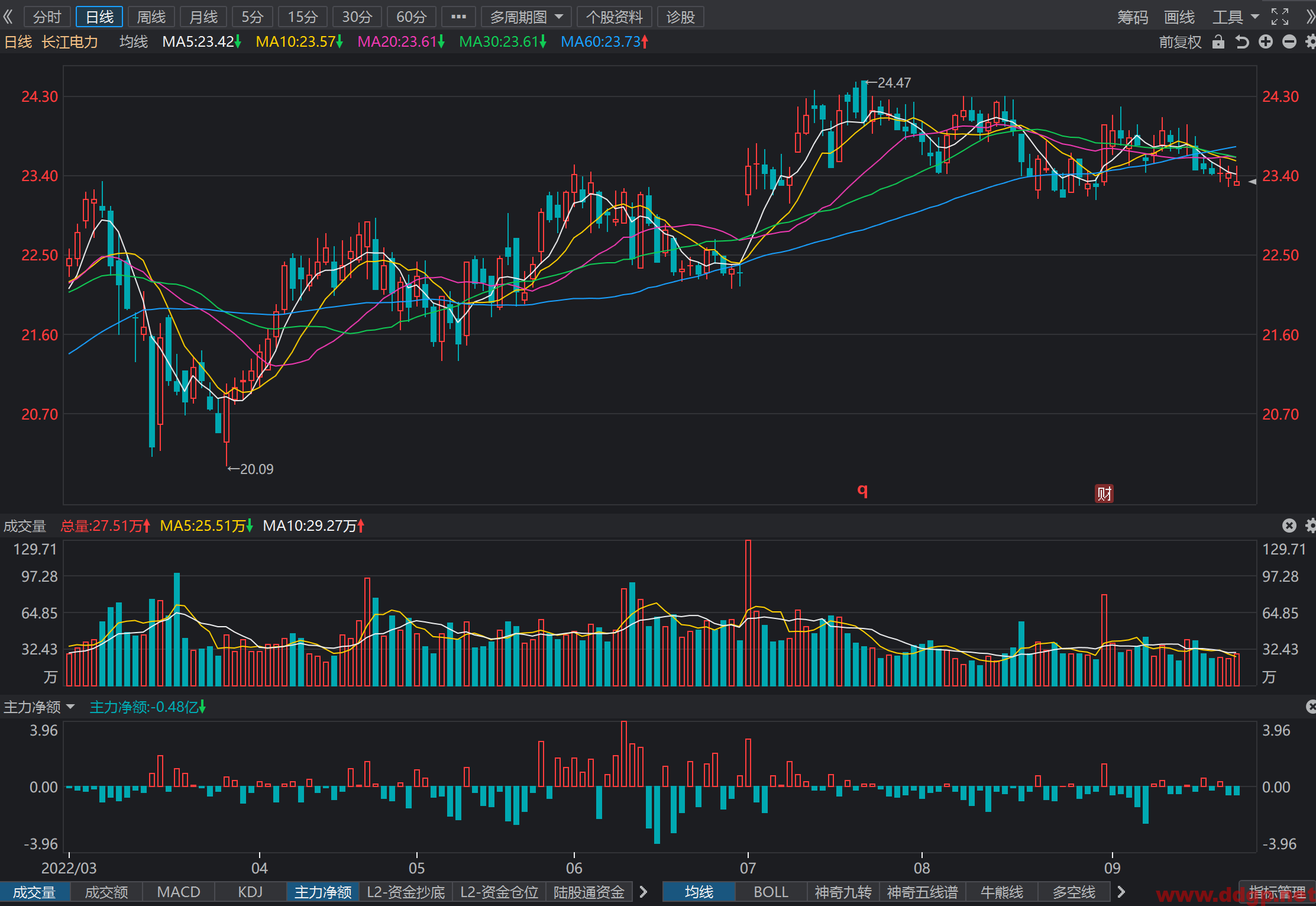Switch to 周线 weekly chart
Viewport: 1316px width, 906px height.
coord(151,17)
